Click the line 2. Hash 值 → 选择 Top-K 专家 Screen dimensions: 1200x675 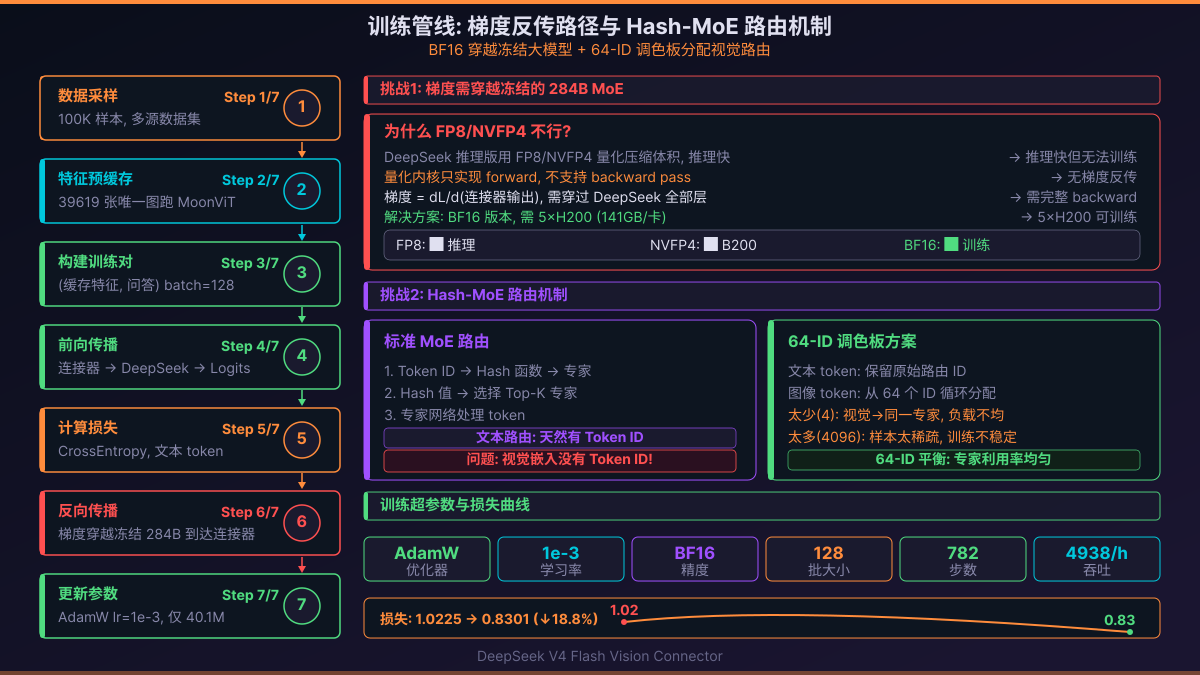481,393
